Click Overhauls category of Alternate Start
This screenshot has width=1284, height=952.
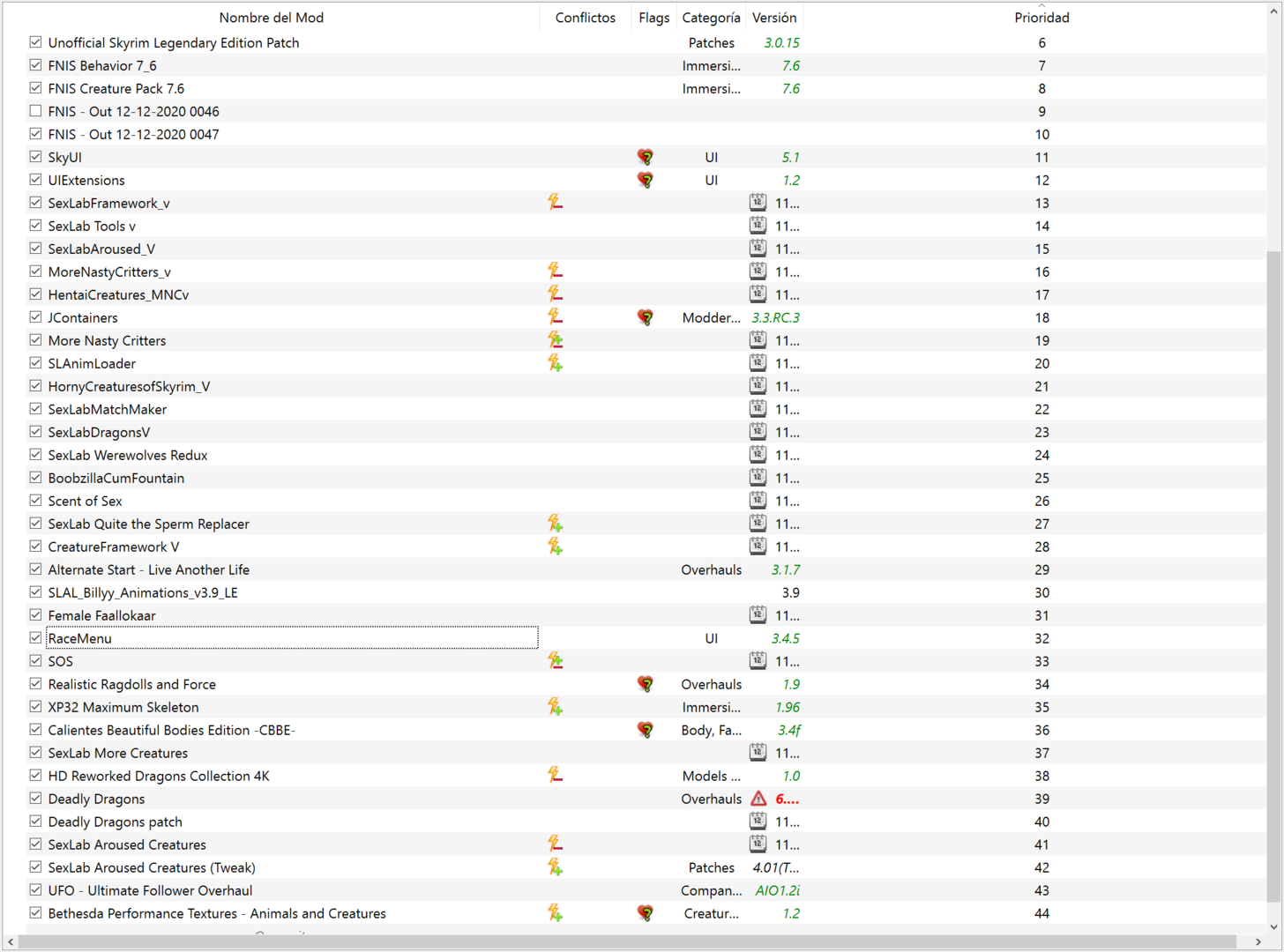[711, 569]
